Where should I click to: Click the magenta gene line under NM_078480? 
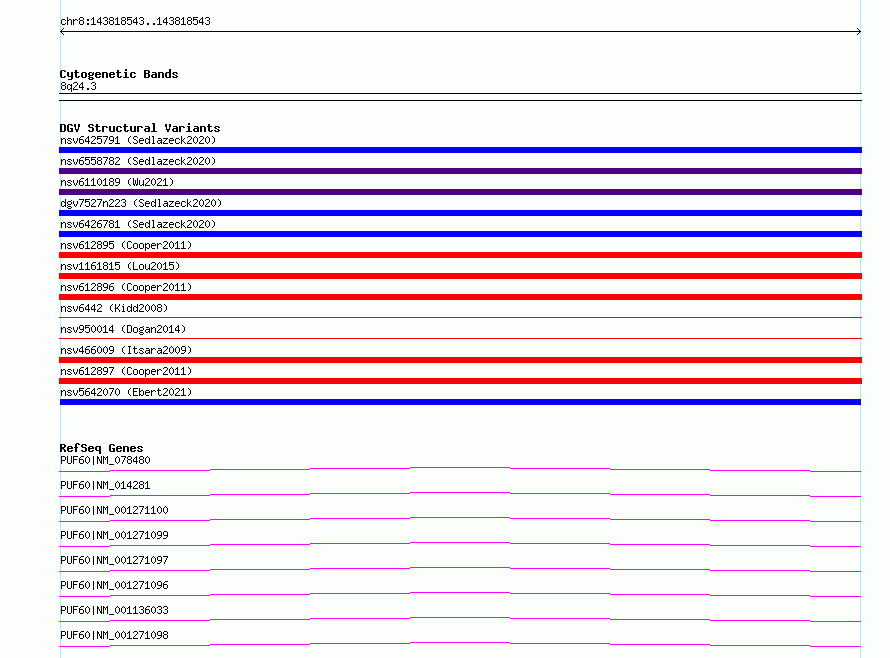[460, 470]
